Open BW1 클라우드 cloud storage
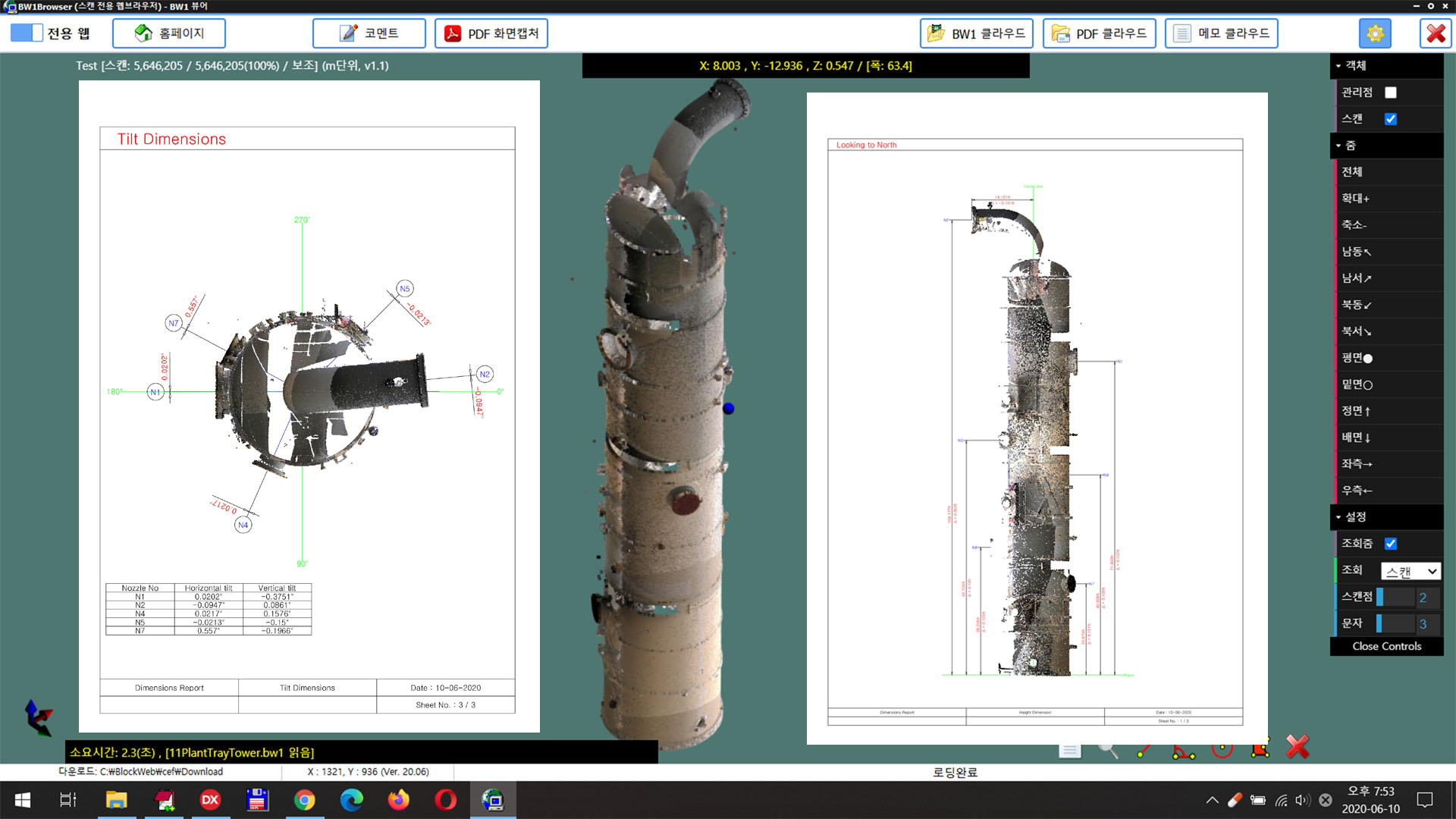 click(x=977, y=33)
